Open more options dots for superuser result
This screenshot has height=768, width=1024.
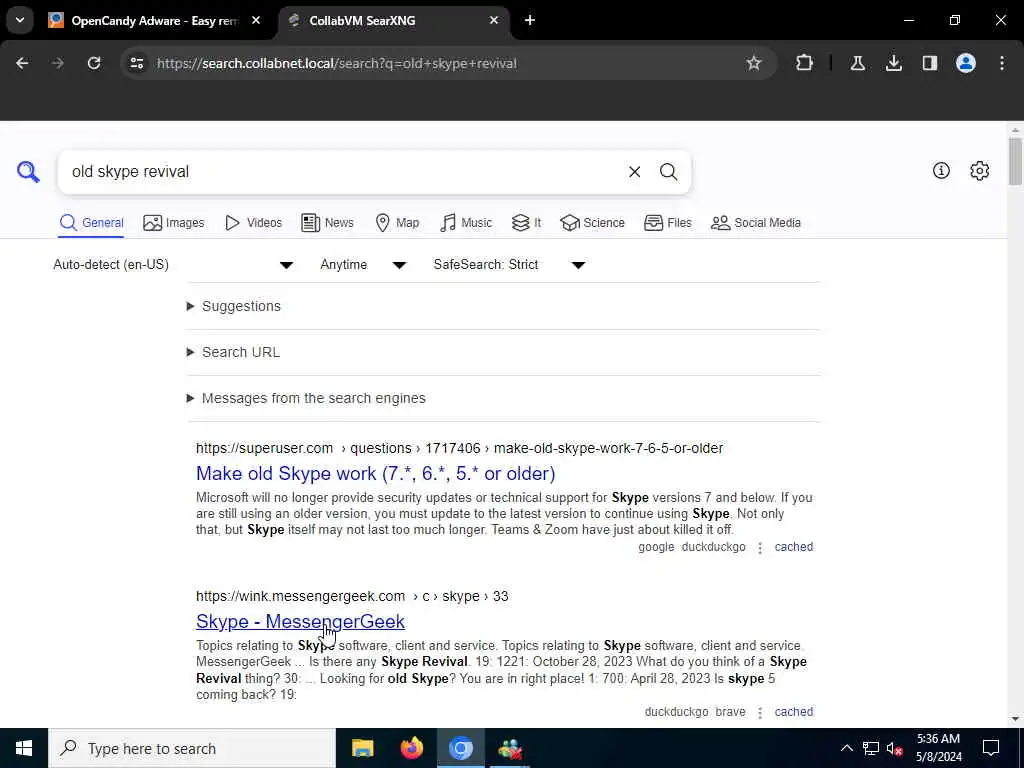coord(760,548)
